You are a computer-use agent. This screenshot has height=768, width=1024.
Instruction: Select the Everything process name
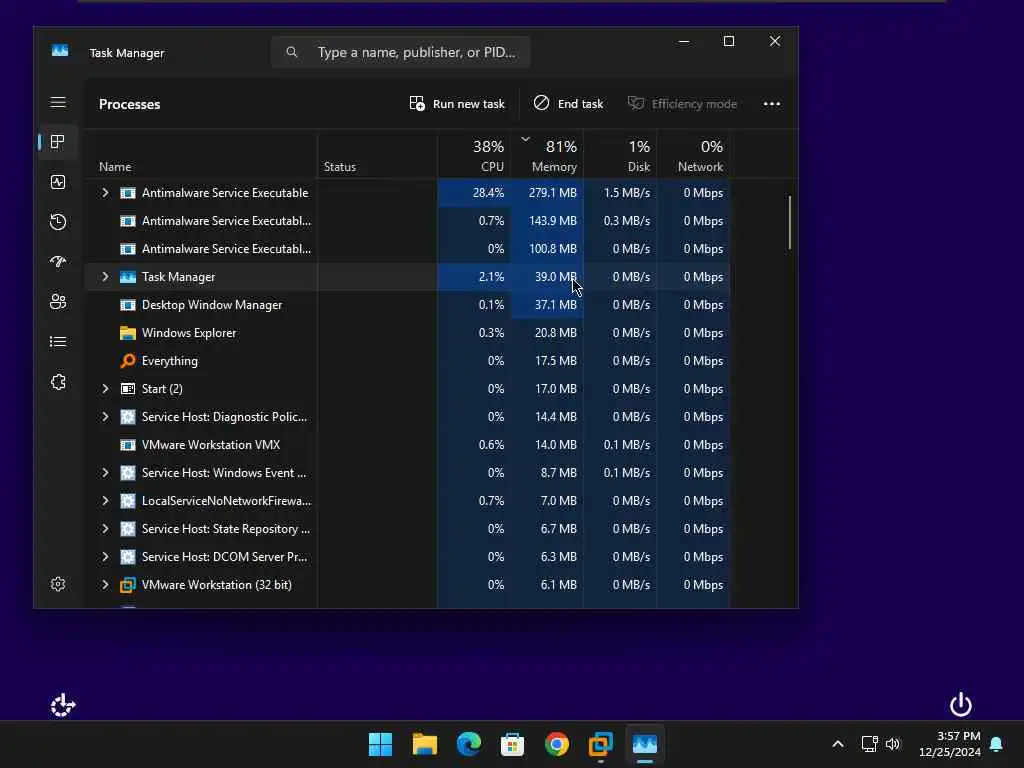point(170,361)
